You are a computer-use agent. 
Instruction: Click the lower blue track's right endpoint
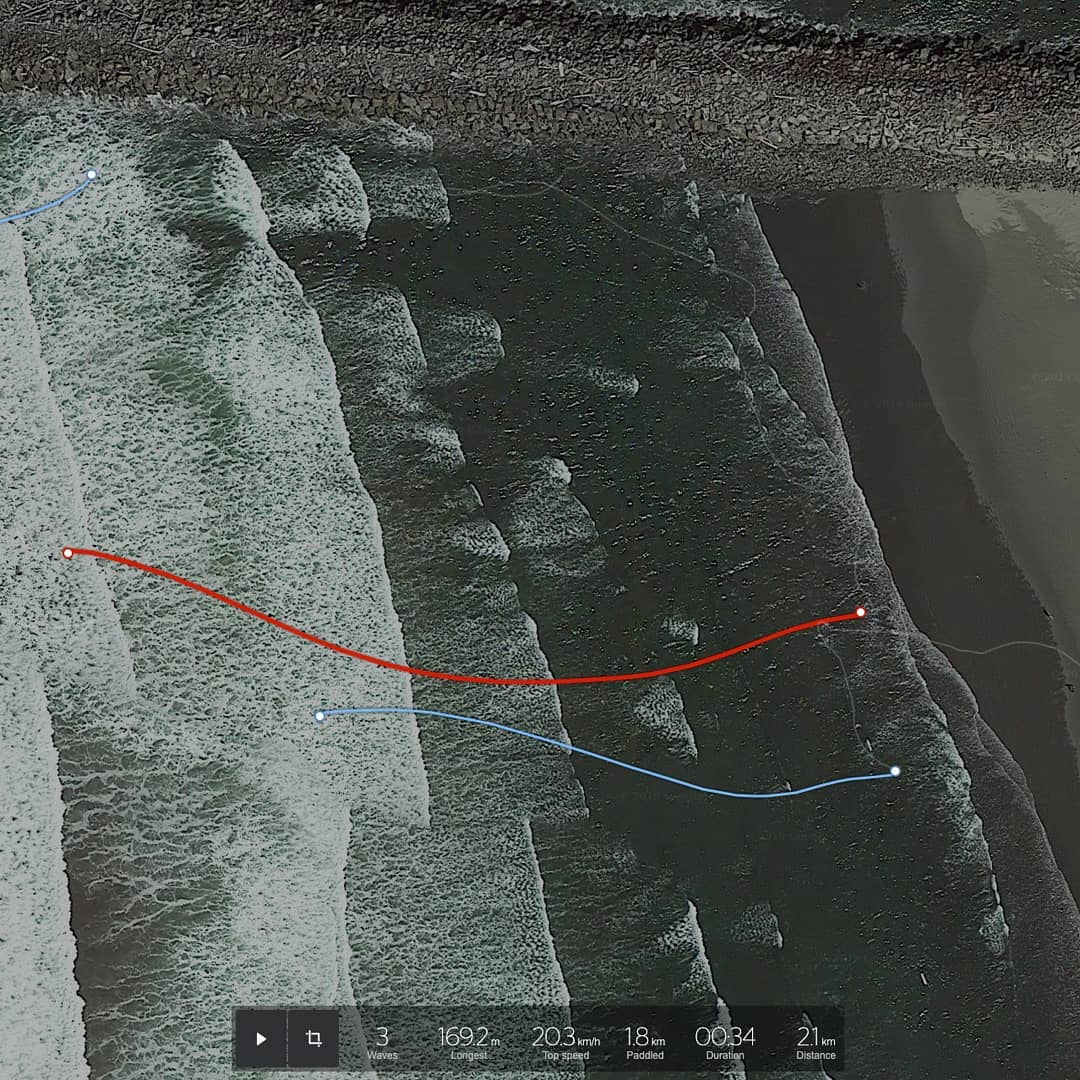(x=895, y=771)
